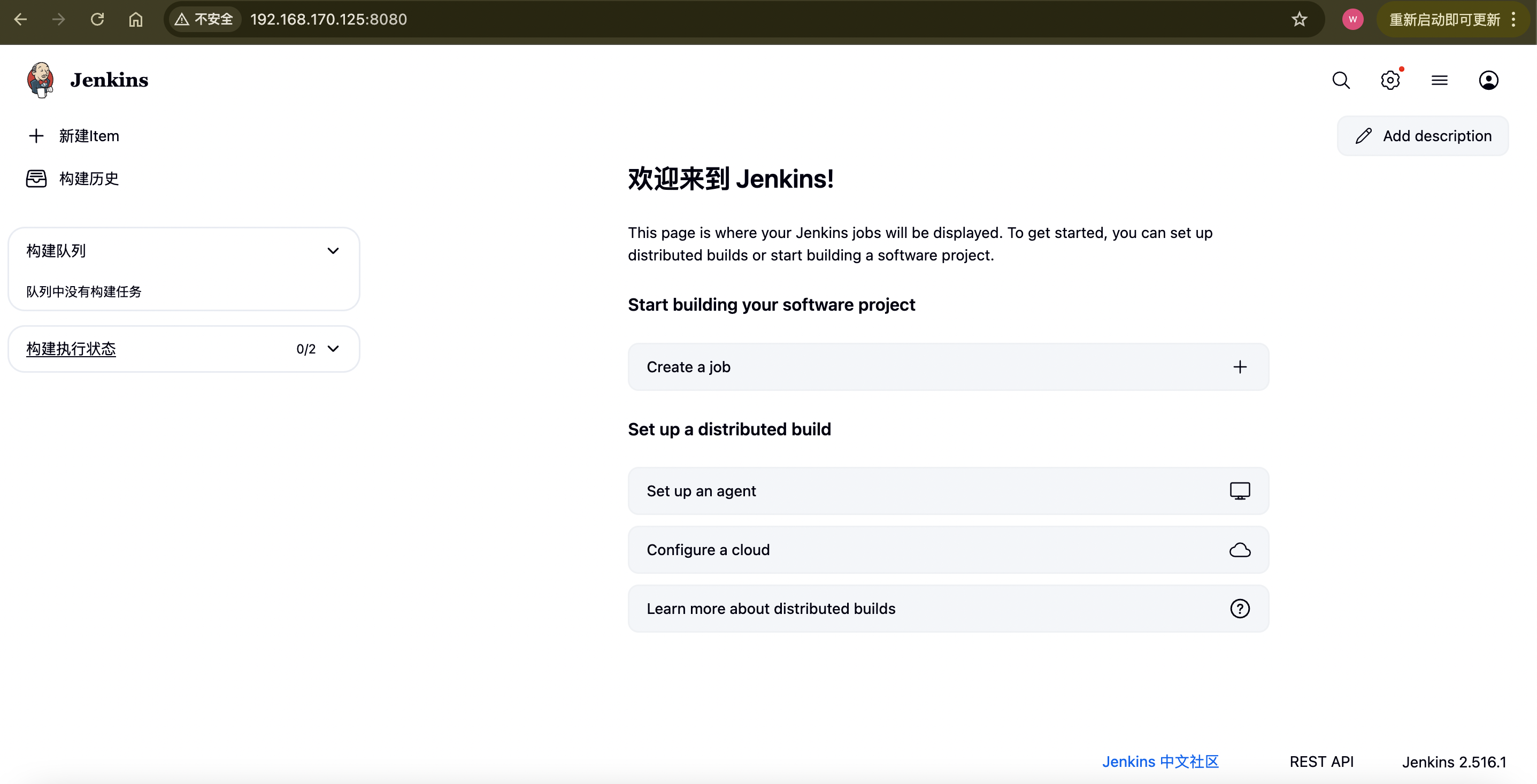Image resolution: width=1537 pixels, height=784 pixels.
Task: Click Create a job
Action: pos(948,367)
